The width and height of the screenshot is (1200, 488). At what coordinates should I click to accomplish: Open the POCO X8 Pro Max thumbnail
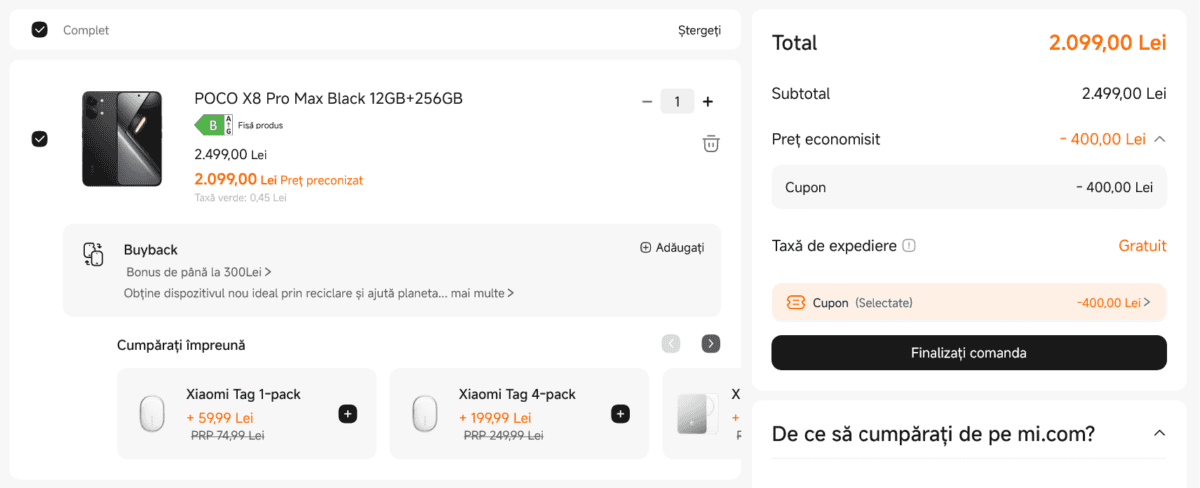coord(121,139)
